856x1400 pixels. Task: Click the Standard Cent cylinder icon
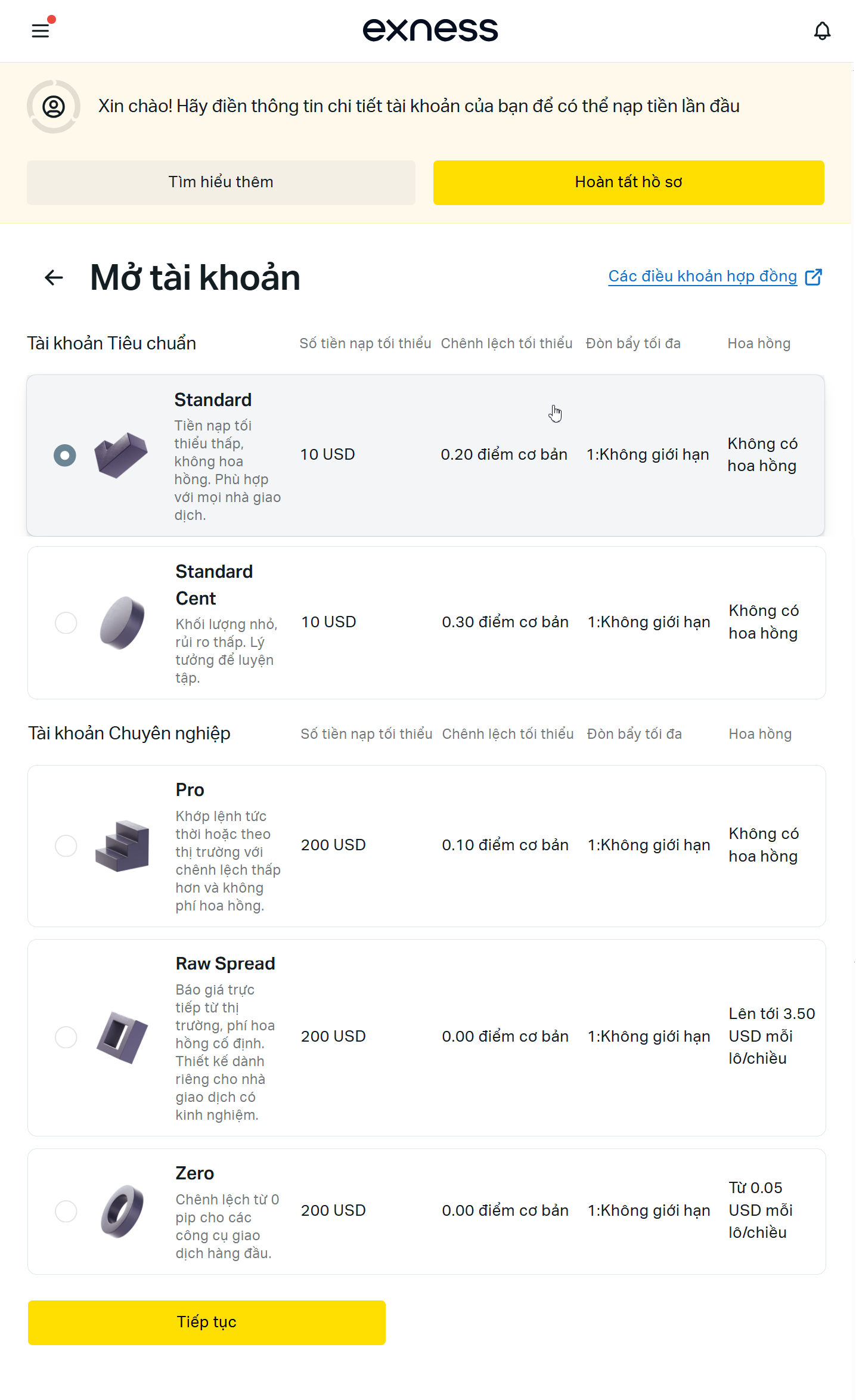point(122,622)
